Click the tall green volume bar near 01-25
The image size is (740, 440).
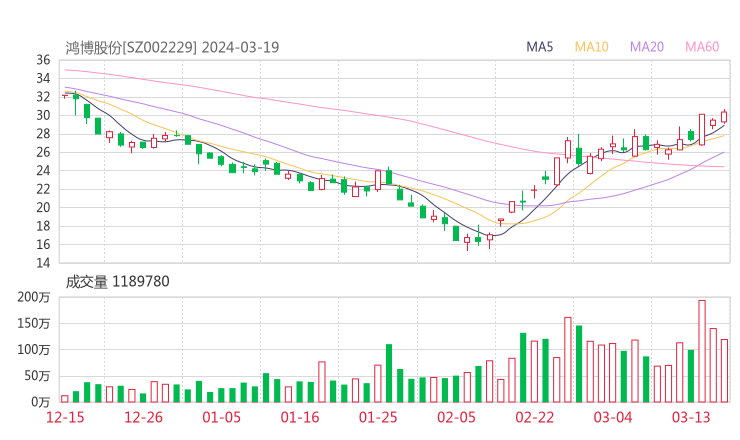point(389,373)
